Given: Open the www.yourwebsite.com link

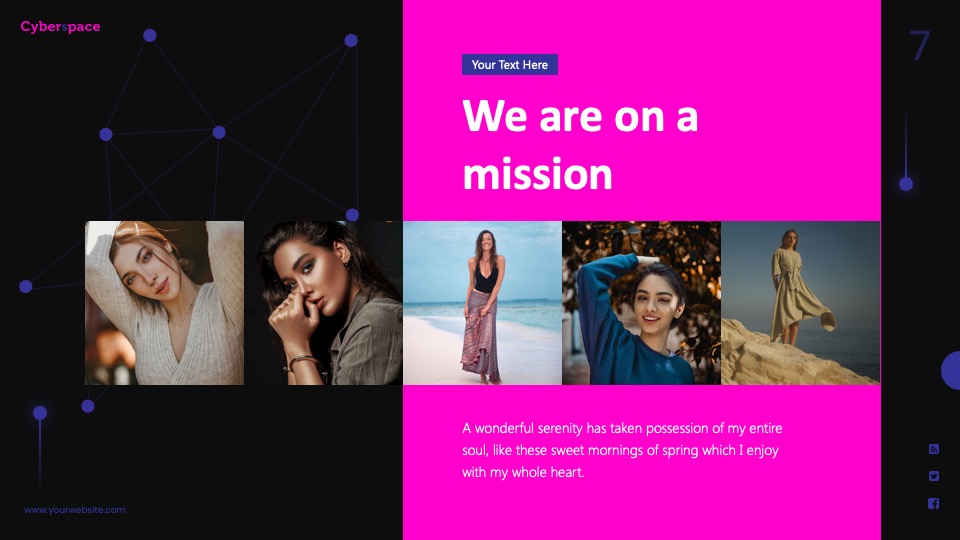Looking at the screenshot, I should click(x=75, y=509).
